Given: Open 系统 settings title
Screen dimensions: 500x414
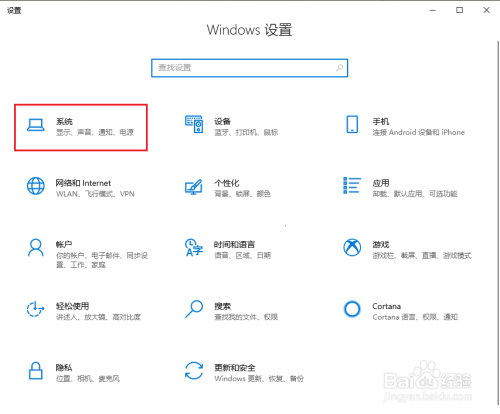Looking at the screenshot, I should [64, 121].
